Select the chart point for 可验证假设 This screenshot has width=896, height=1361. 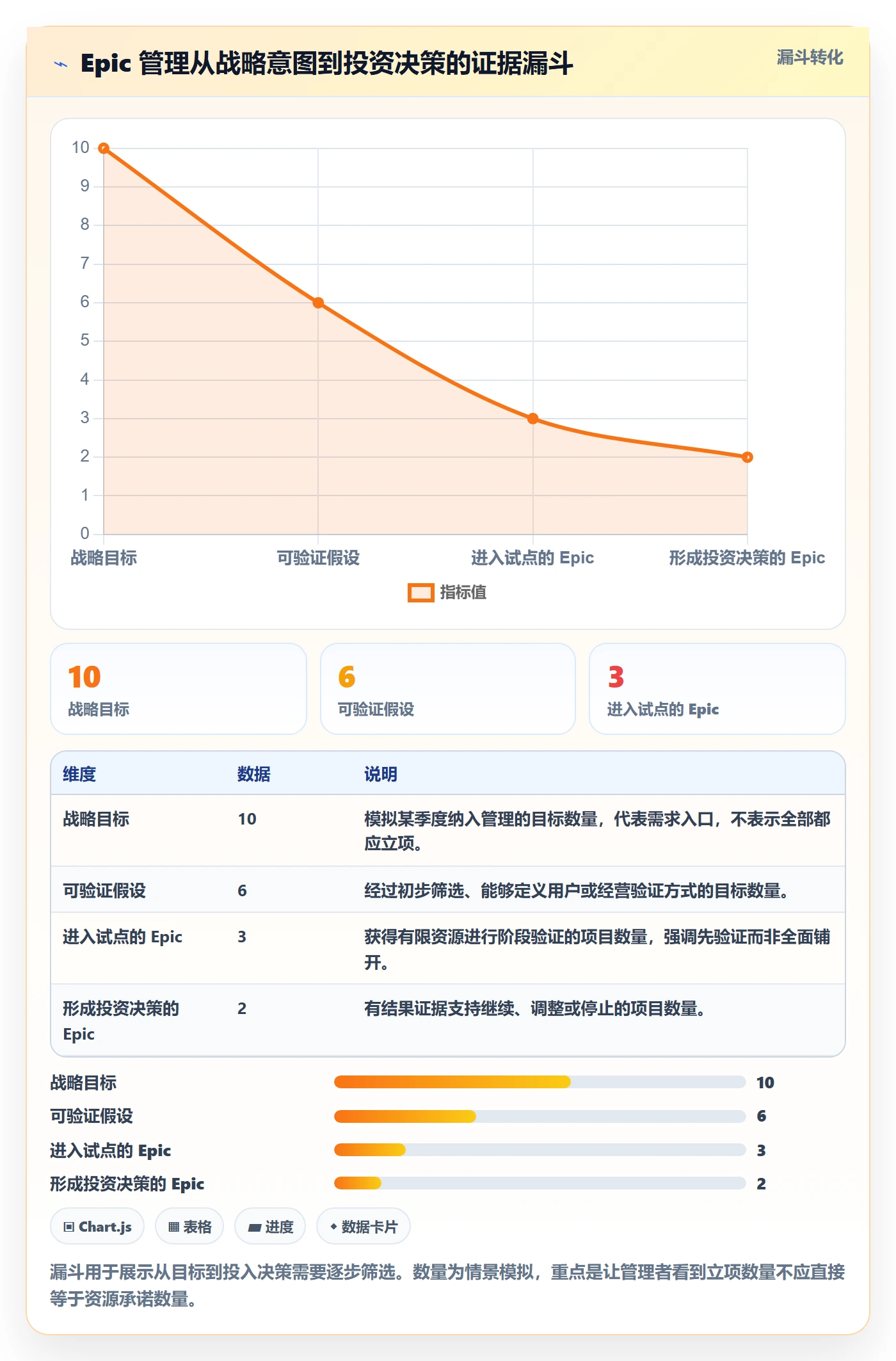coord(318,303)
